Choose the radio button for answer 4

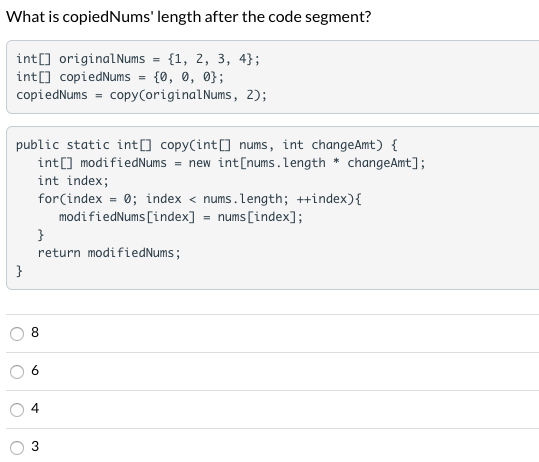17,410
